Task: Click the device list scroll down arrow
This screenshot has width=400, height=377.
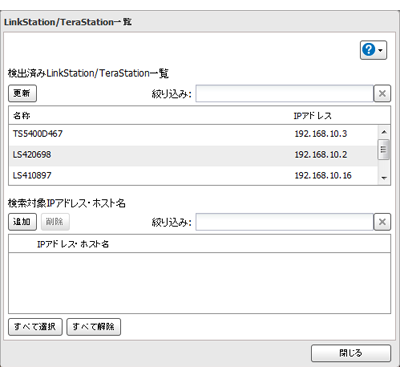Action: coord(384,178)
